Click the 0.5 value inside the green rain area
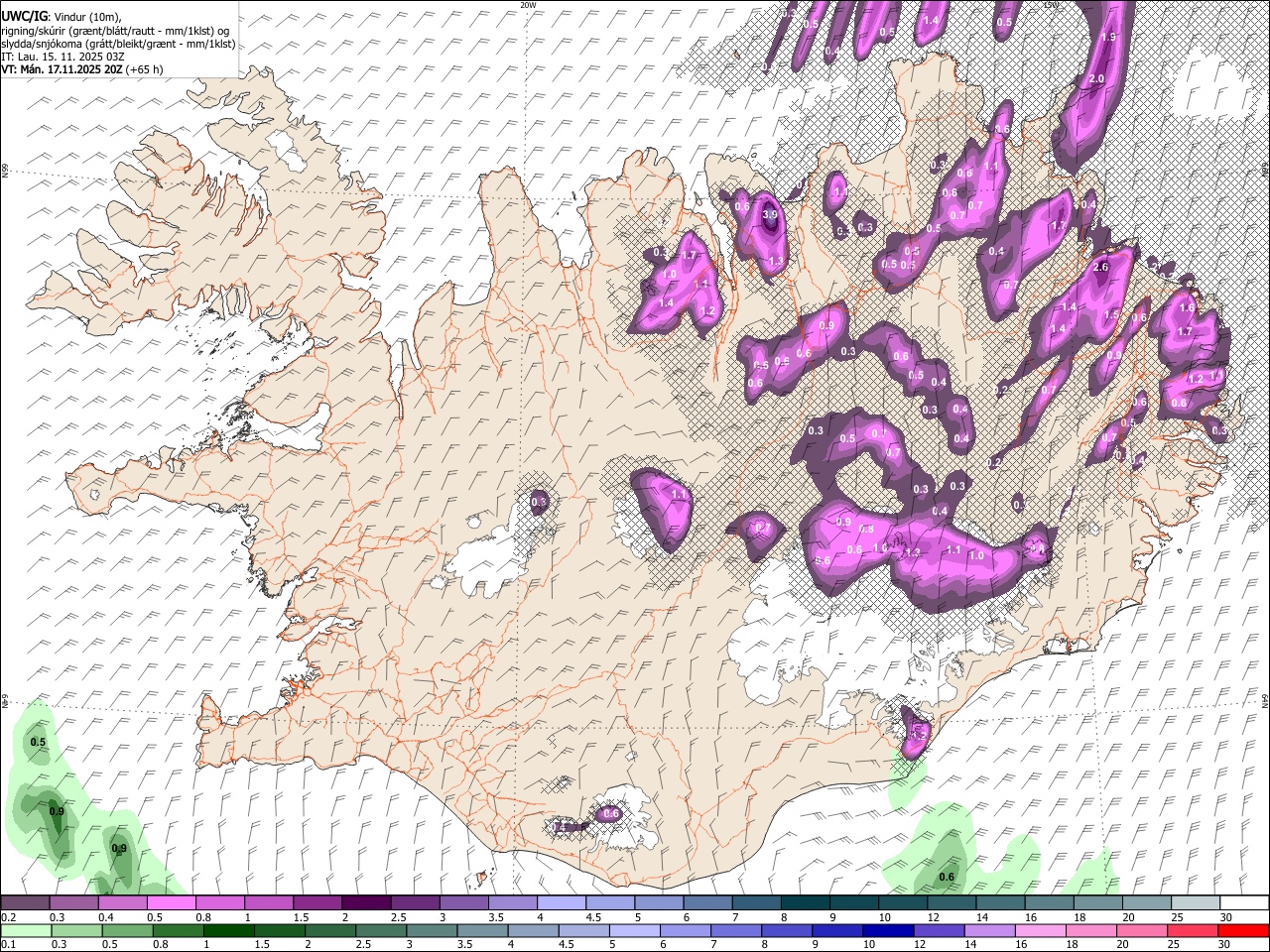 tap(38, 742)
